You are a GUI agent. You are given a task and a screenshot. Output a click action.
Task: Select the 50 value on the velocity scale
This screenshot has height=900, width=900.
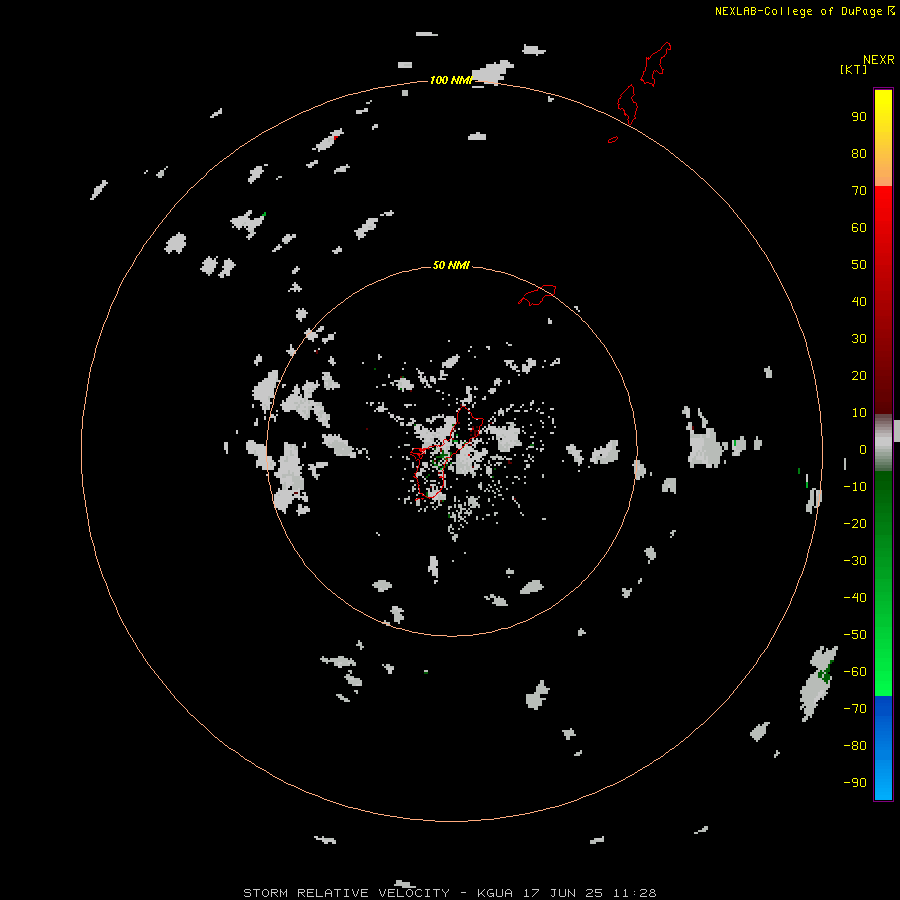(x=859, y=265)
